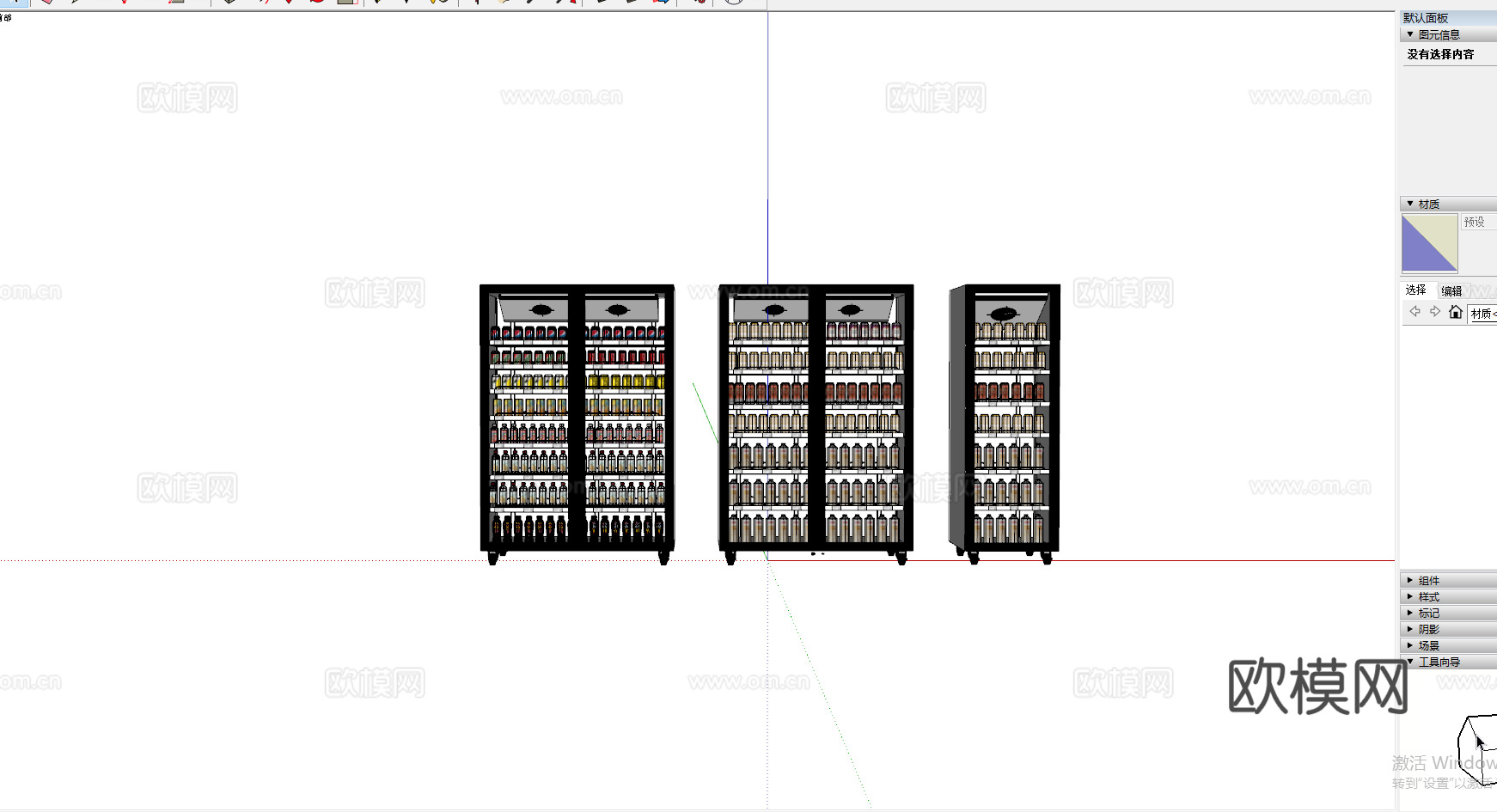Screen dimensions: 1497x812
Task: Open the 材质 collection dropdown
Action: [x=1482, y=314]
